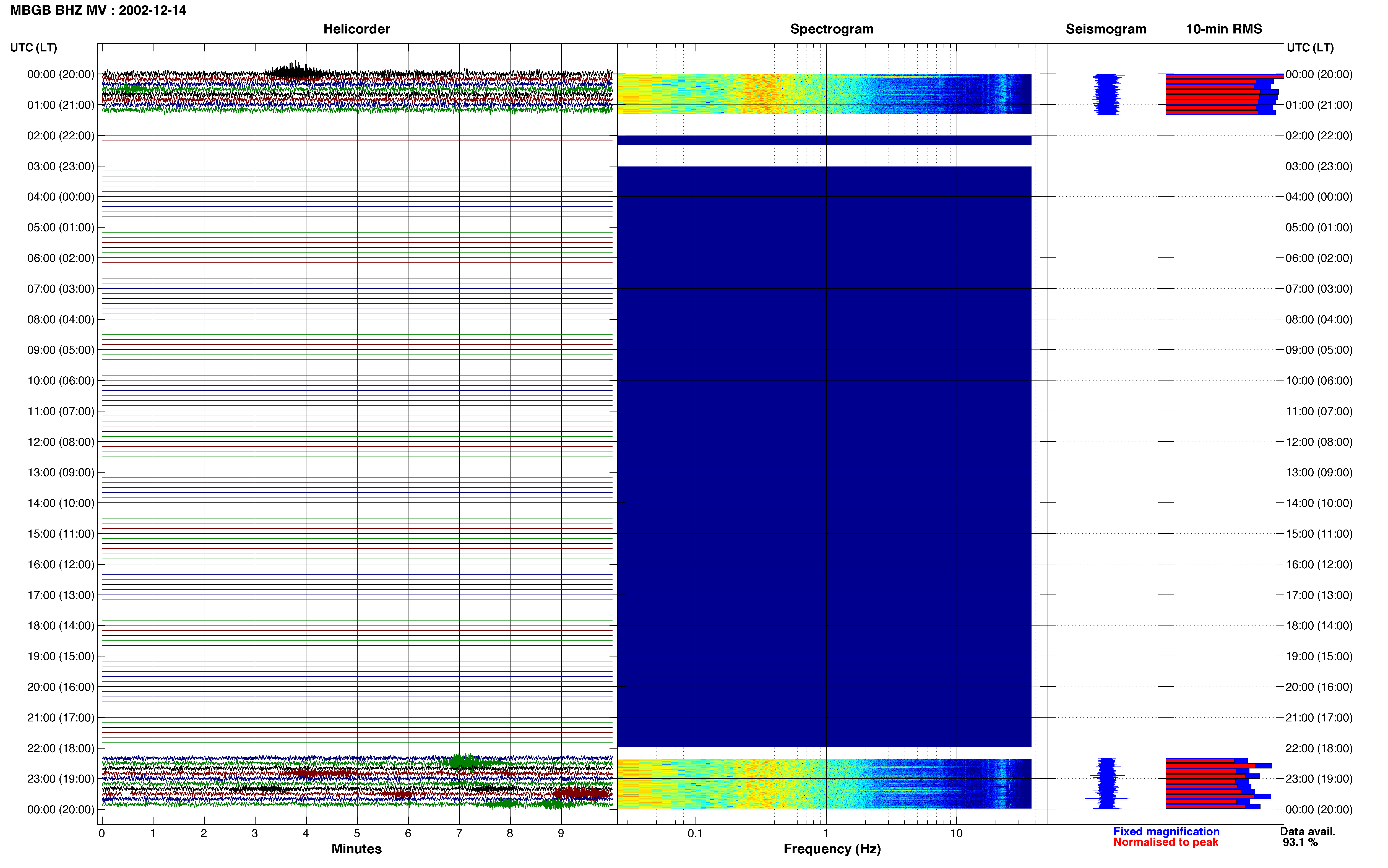Click the 'Spectrogram' panel heading
Screen dimensions: 1388x868
coord(832,29)
